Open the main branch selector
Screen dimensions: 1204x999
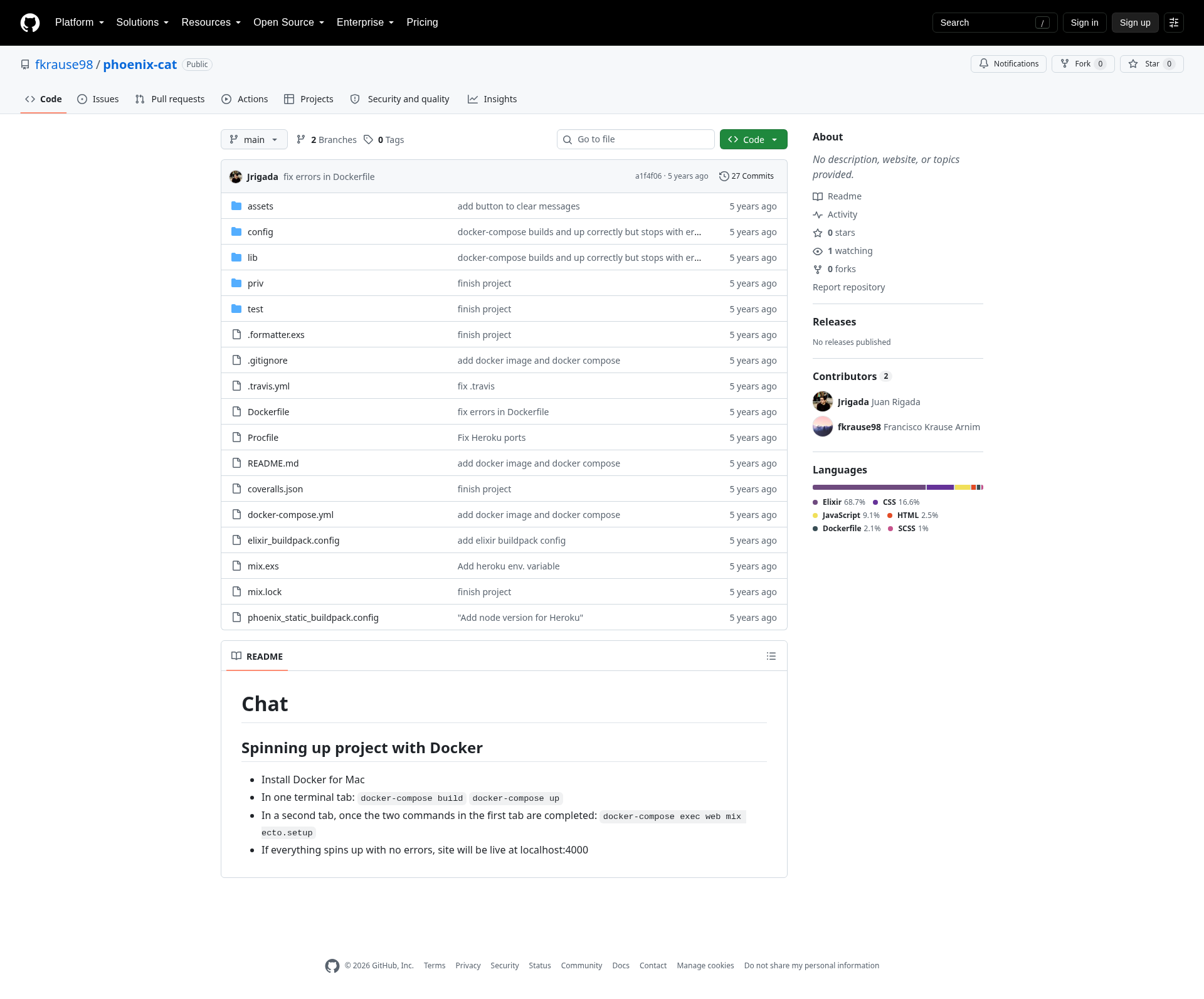tap(254, 139)
